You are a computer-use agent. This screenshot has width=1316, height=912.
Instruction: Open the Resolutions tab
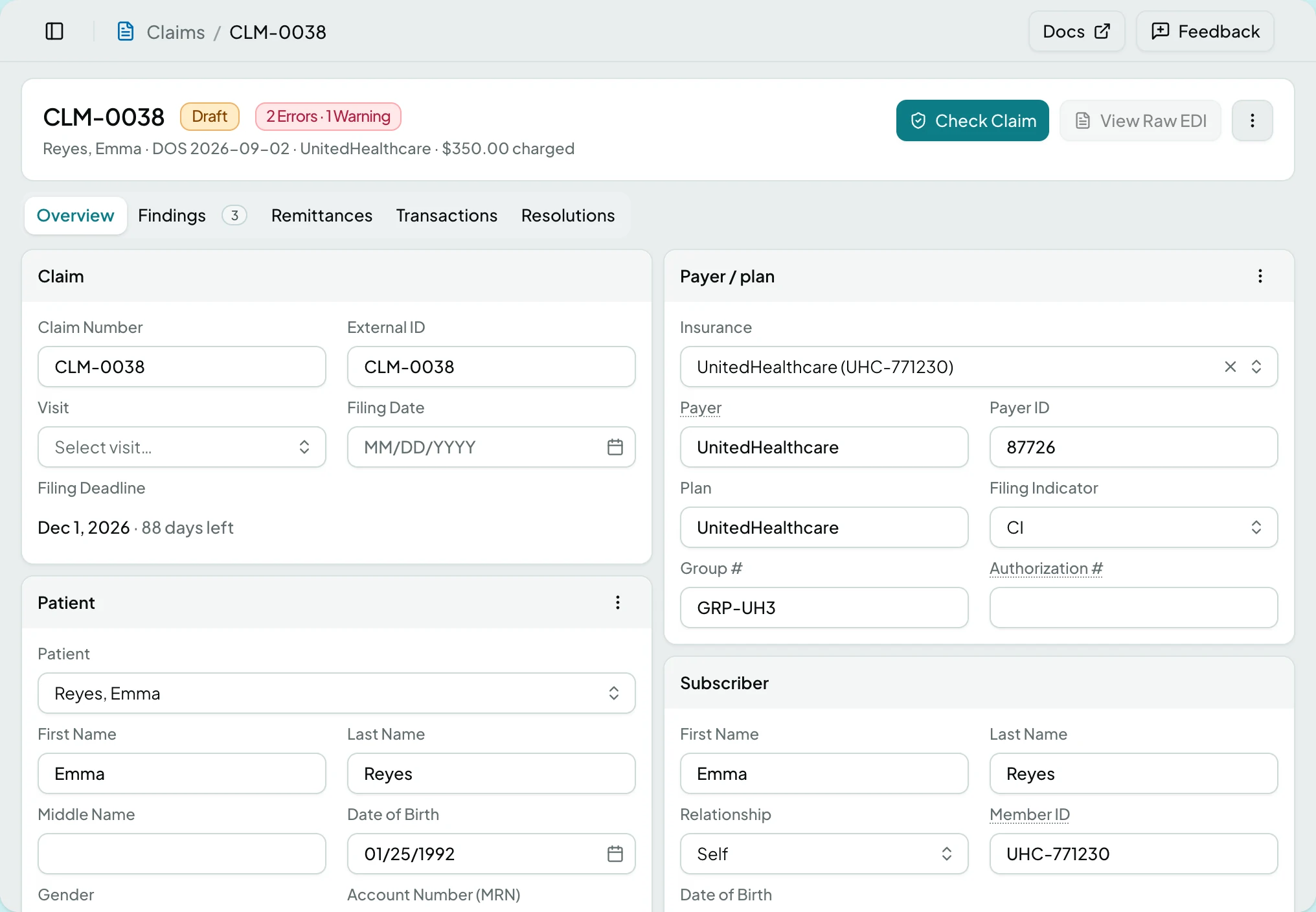click(x=568, y=216)
